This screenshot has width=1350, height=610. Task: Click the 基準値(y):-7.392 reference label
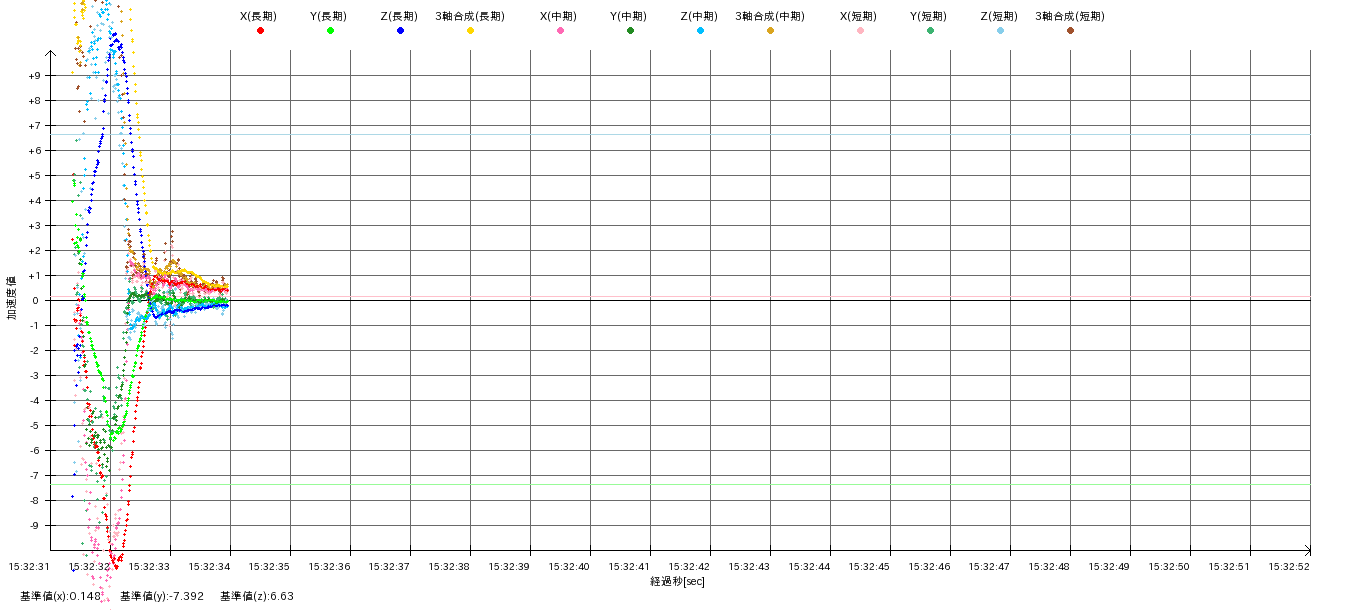(162, 596)
